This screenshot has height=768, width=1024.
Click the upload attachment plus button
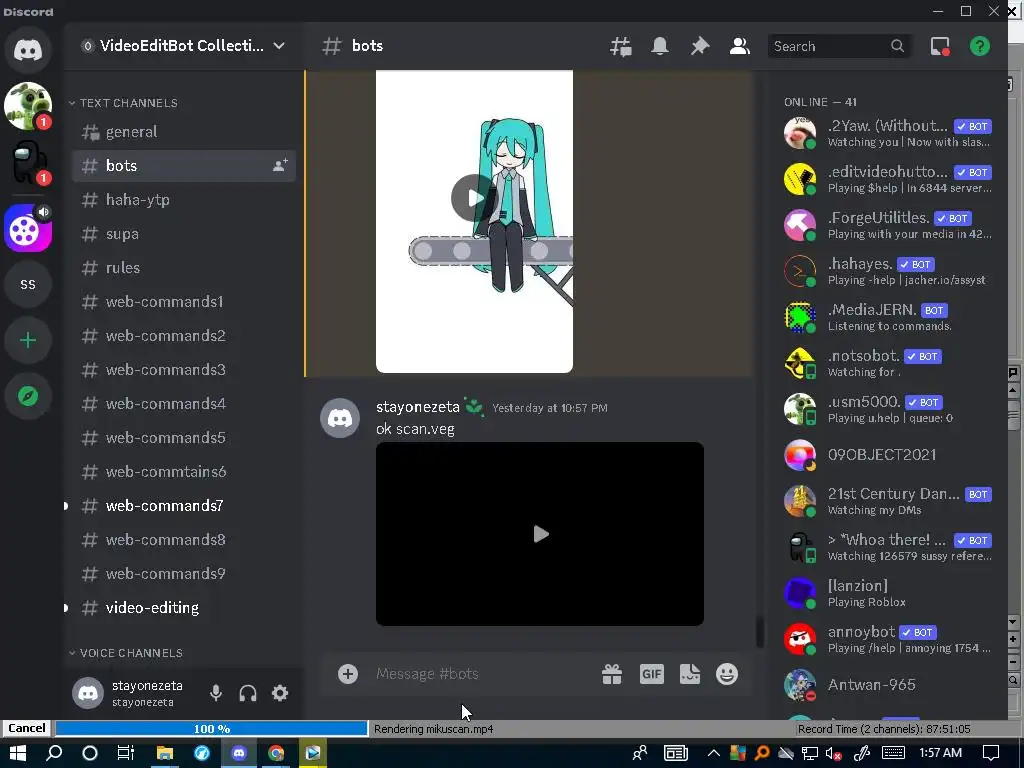[347, 674]
